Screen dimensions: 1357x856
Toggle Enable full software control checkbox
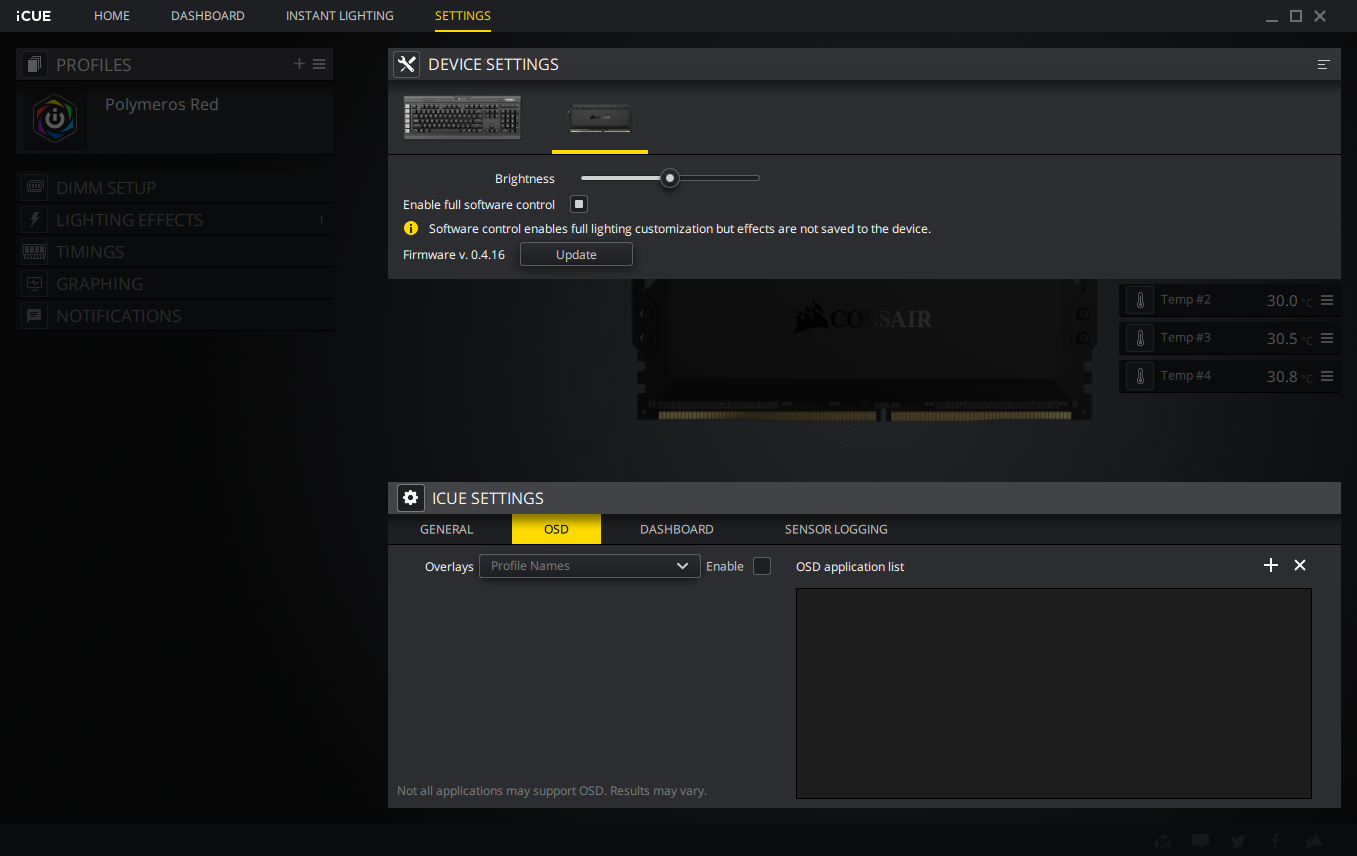pos(578,204)
